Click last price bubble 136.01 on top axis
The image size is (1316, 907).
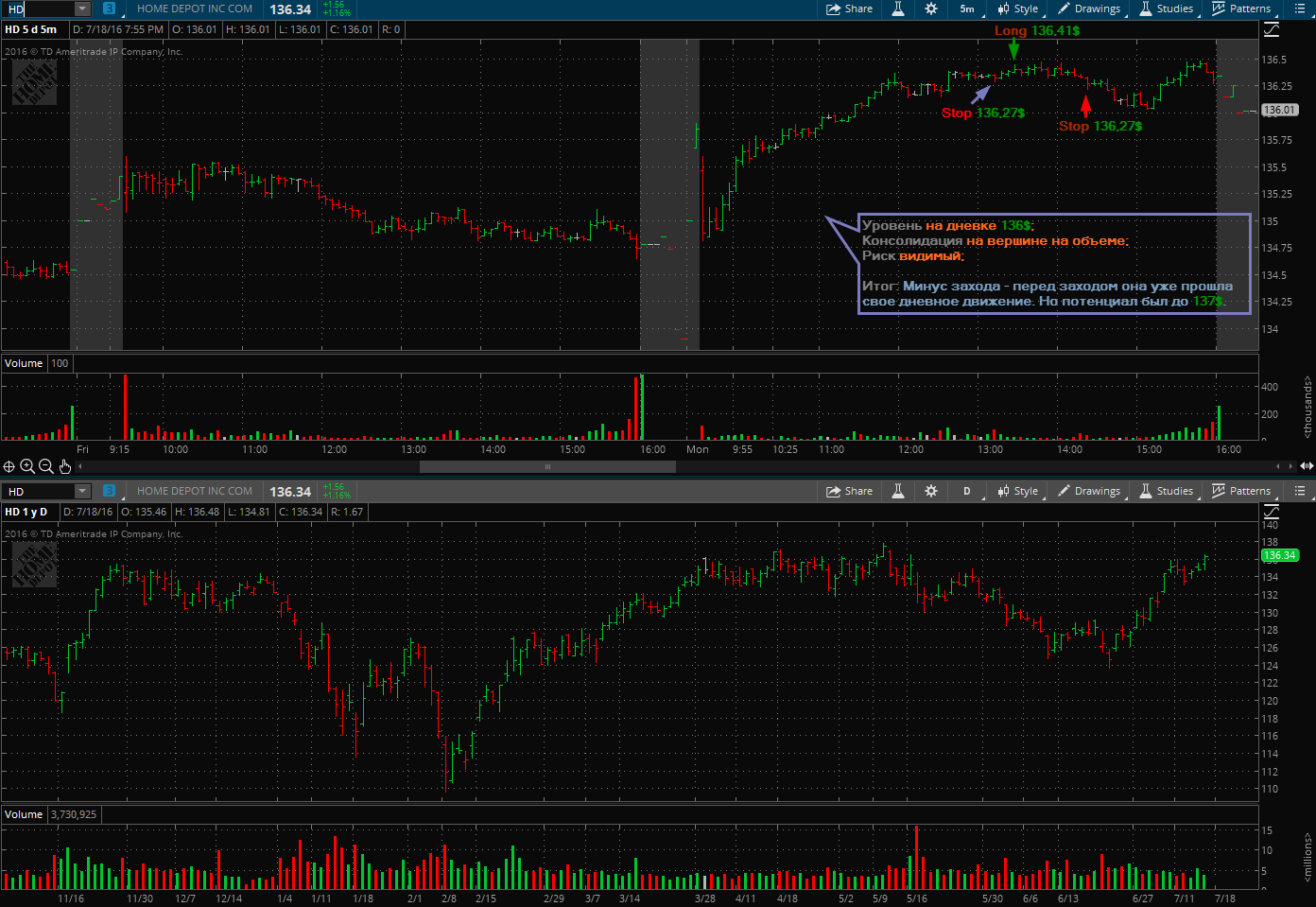coord(1279,110)
